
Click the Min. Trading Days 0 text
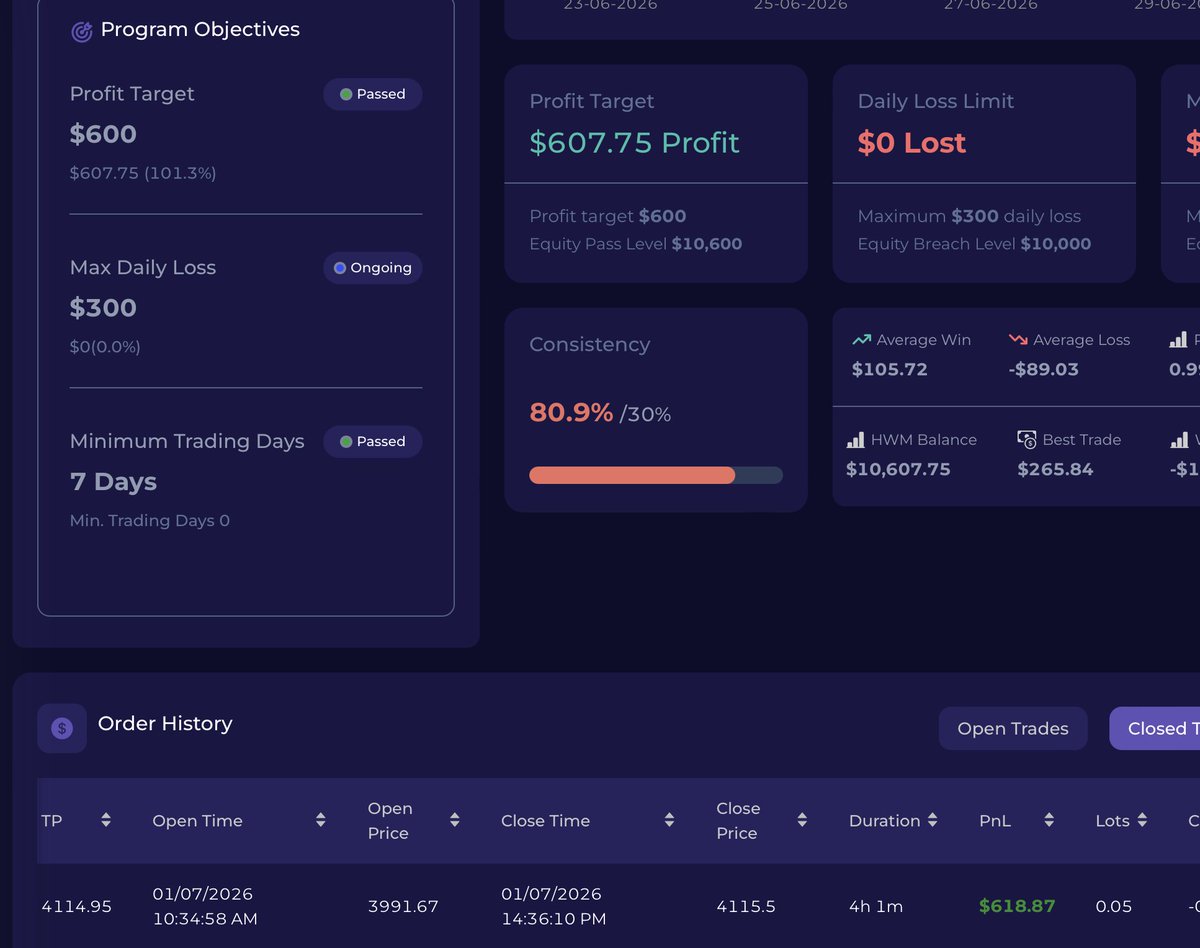coord(150,521)
